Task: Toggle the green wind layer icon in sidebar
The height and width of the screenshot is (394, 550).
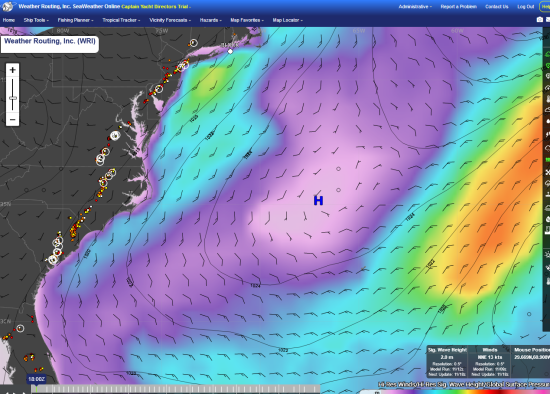Action: (547, 54)
